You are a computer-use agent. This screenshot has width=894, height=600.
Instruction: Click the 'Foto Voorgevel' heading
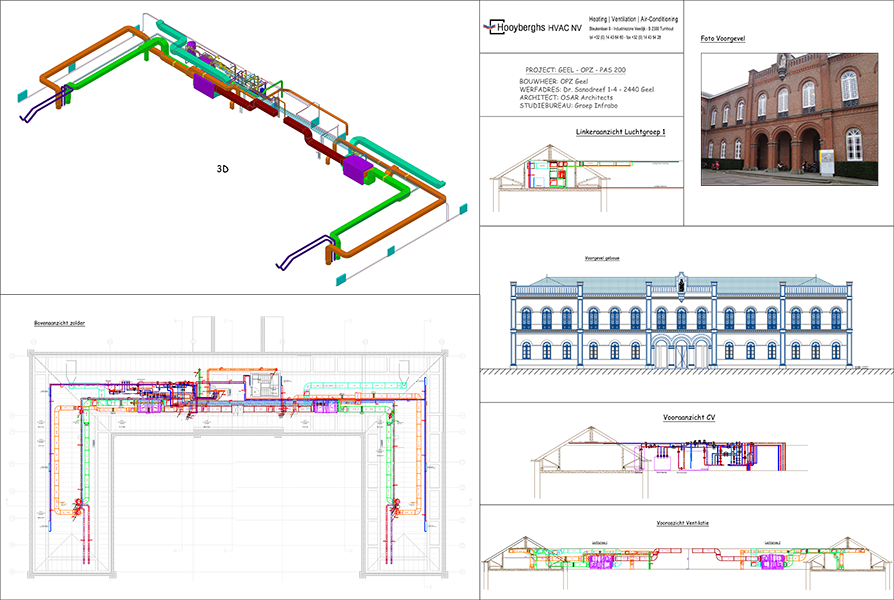(x=722, y=39)
